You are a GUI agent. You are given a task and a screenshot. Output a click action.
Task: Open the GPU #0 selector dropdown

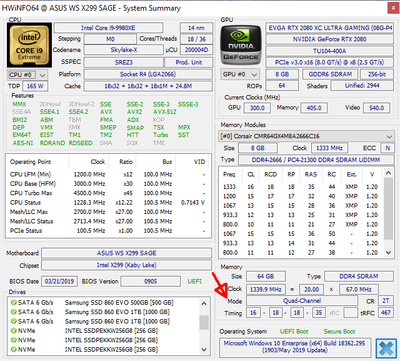click(240, 74)
